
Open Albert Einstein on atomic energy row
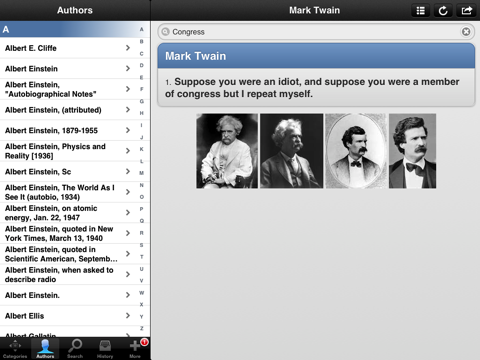tap(68, 213)
